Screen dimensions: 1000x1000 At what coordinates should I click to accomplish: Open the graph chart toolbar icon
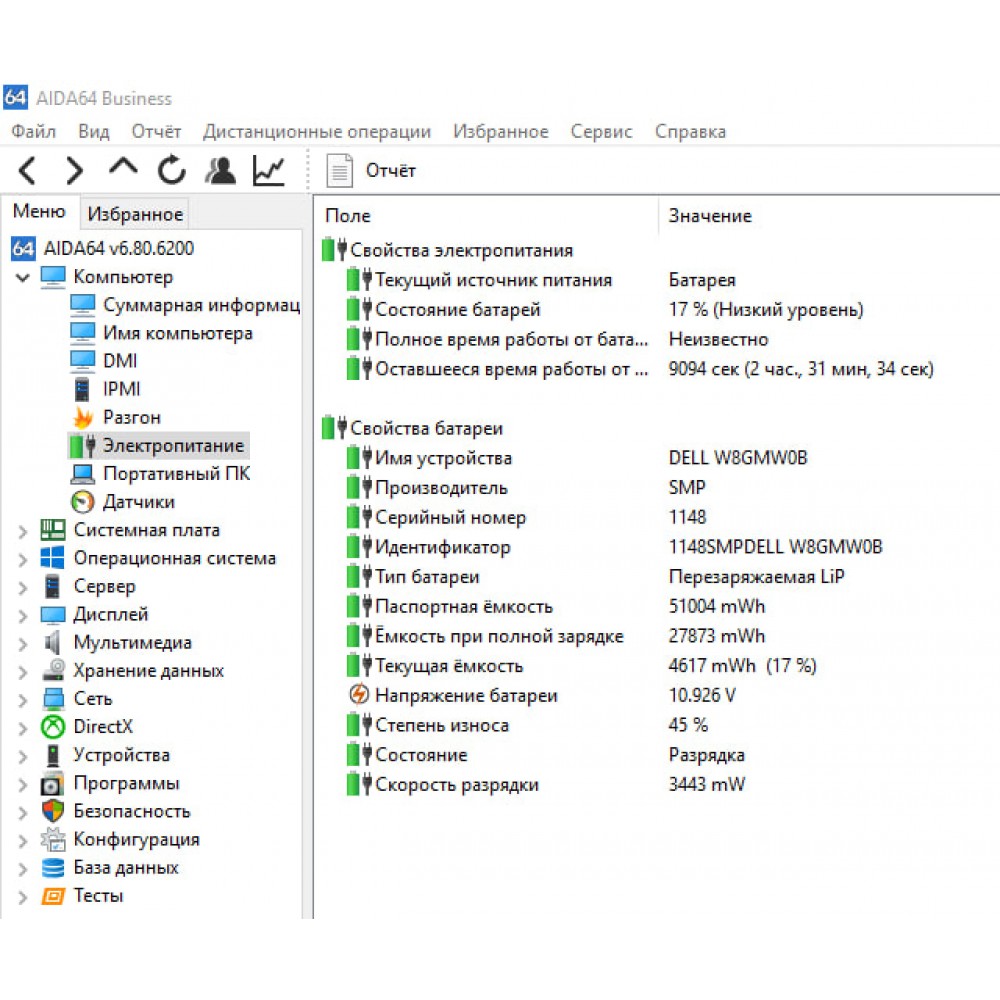[268, 170]
